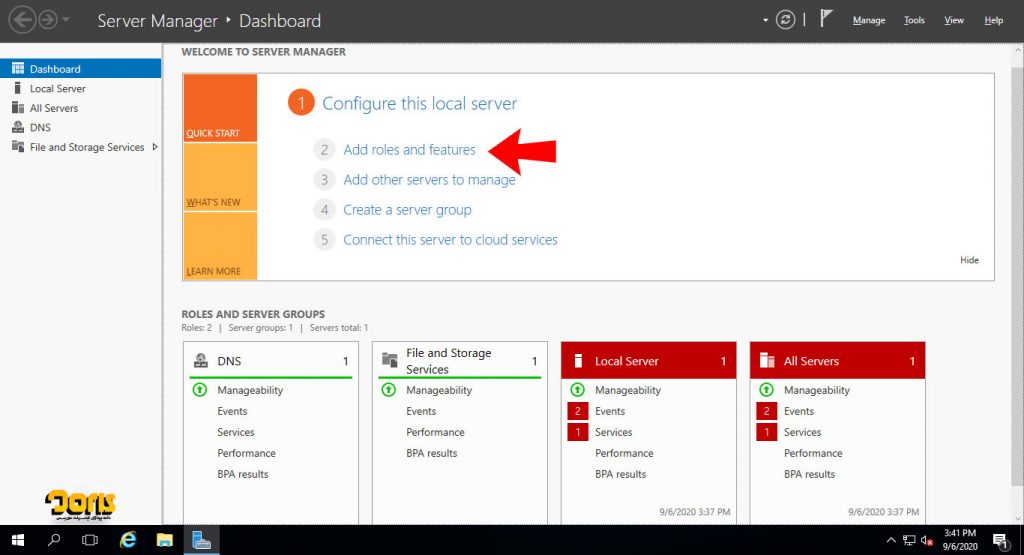Open the dropdown arrow beside refresh
The image size is (1024, 555).
pyautogui.click(x=765, y=20)
